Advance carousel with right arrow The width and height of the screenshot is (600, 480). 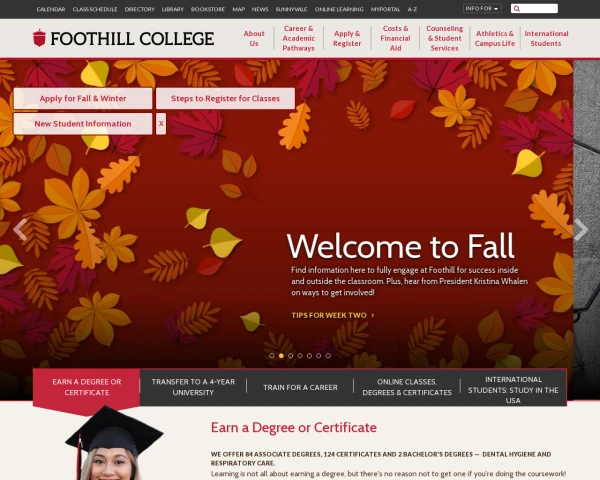(581, 229)
